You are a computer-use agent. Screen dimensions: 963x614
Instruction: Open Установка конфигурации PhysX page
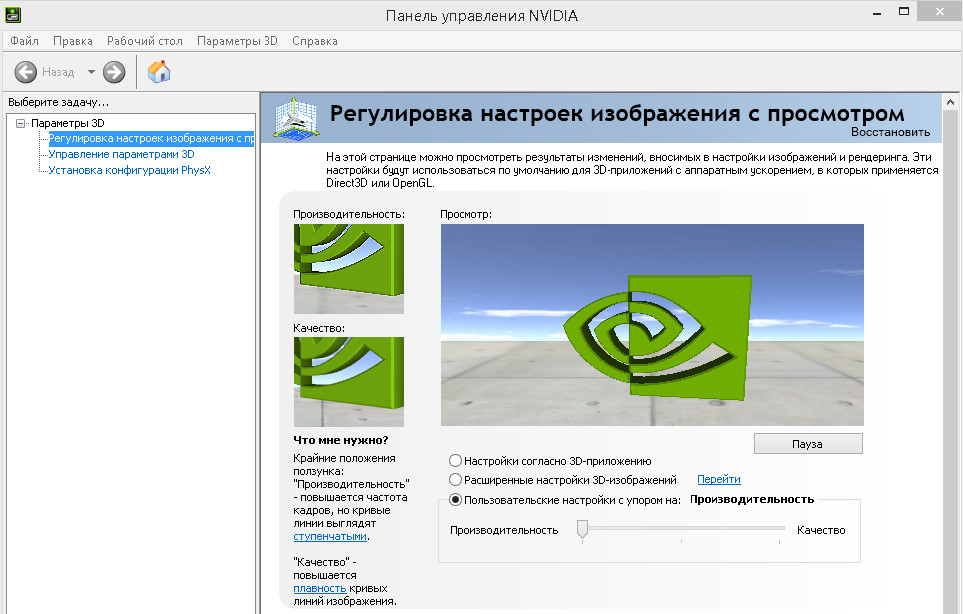pos(129,170)
